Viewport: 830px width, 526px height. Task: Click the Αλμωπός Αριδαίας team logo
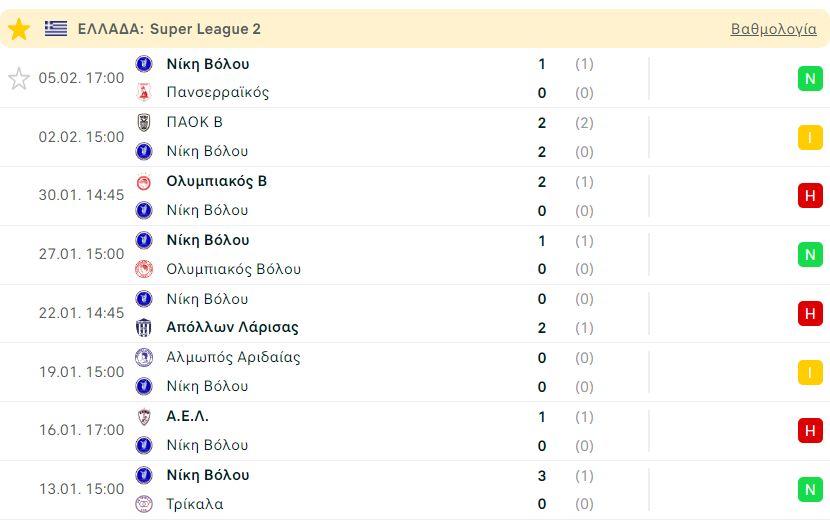(x=144, y=357)
